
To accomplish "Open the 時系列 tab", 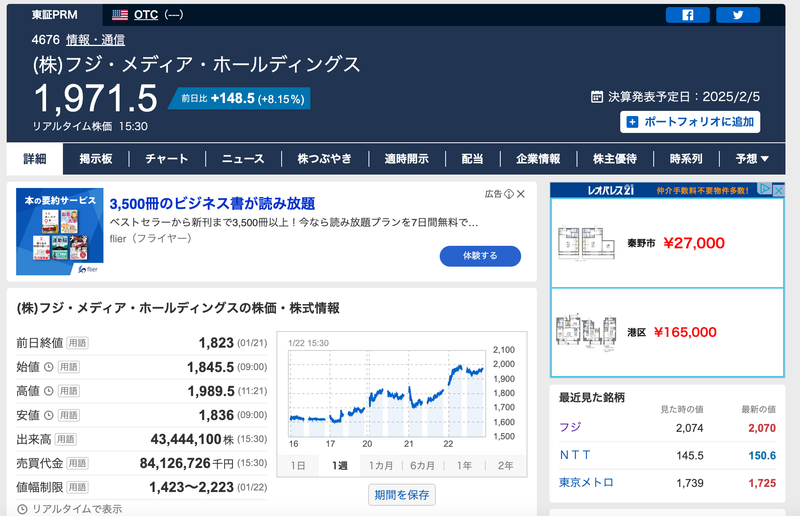I will click(x=686, y=159).
